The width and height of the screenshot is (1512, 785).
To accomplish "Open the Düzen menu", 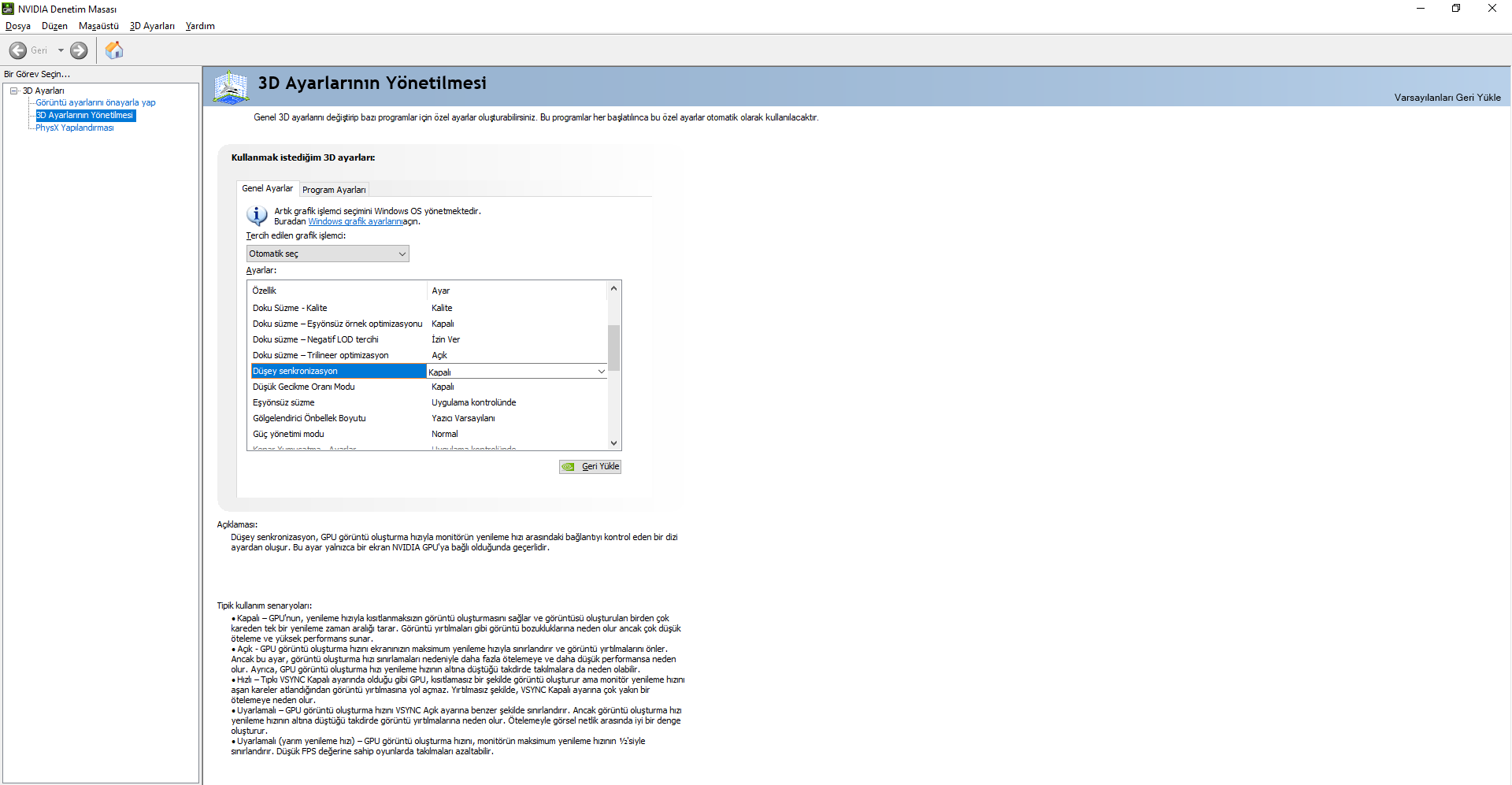I will tap(54, 26).
